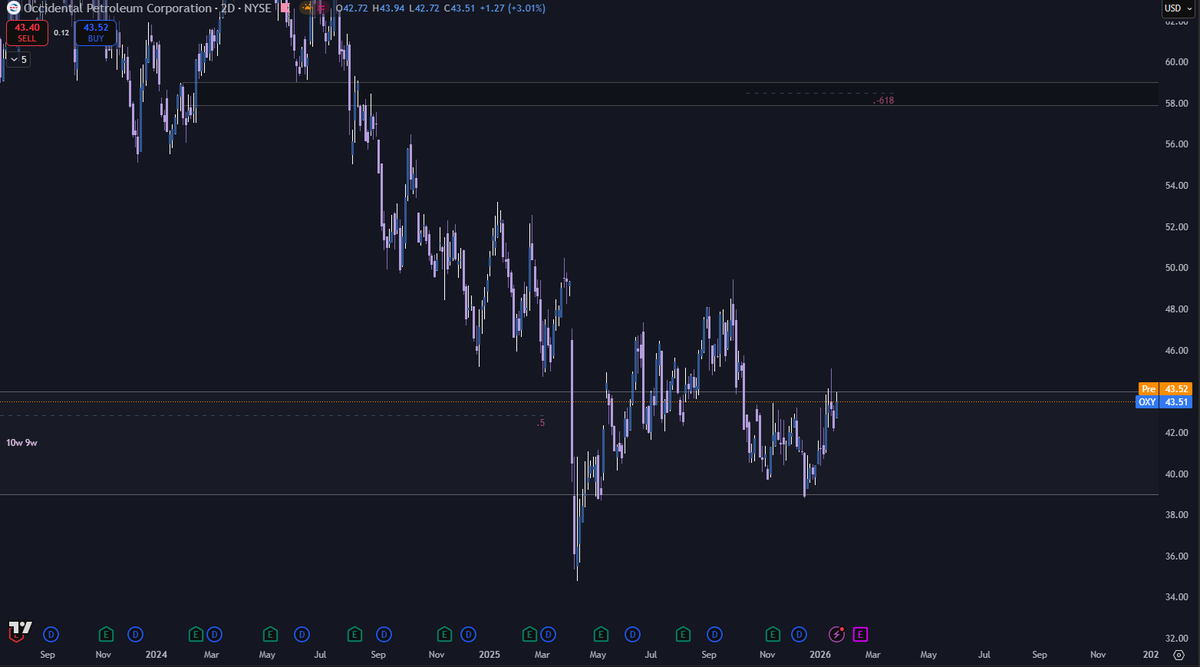
Task: Click the green earnings E marker near Nov 2025
Action: coord(772,634)
